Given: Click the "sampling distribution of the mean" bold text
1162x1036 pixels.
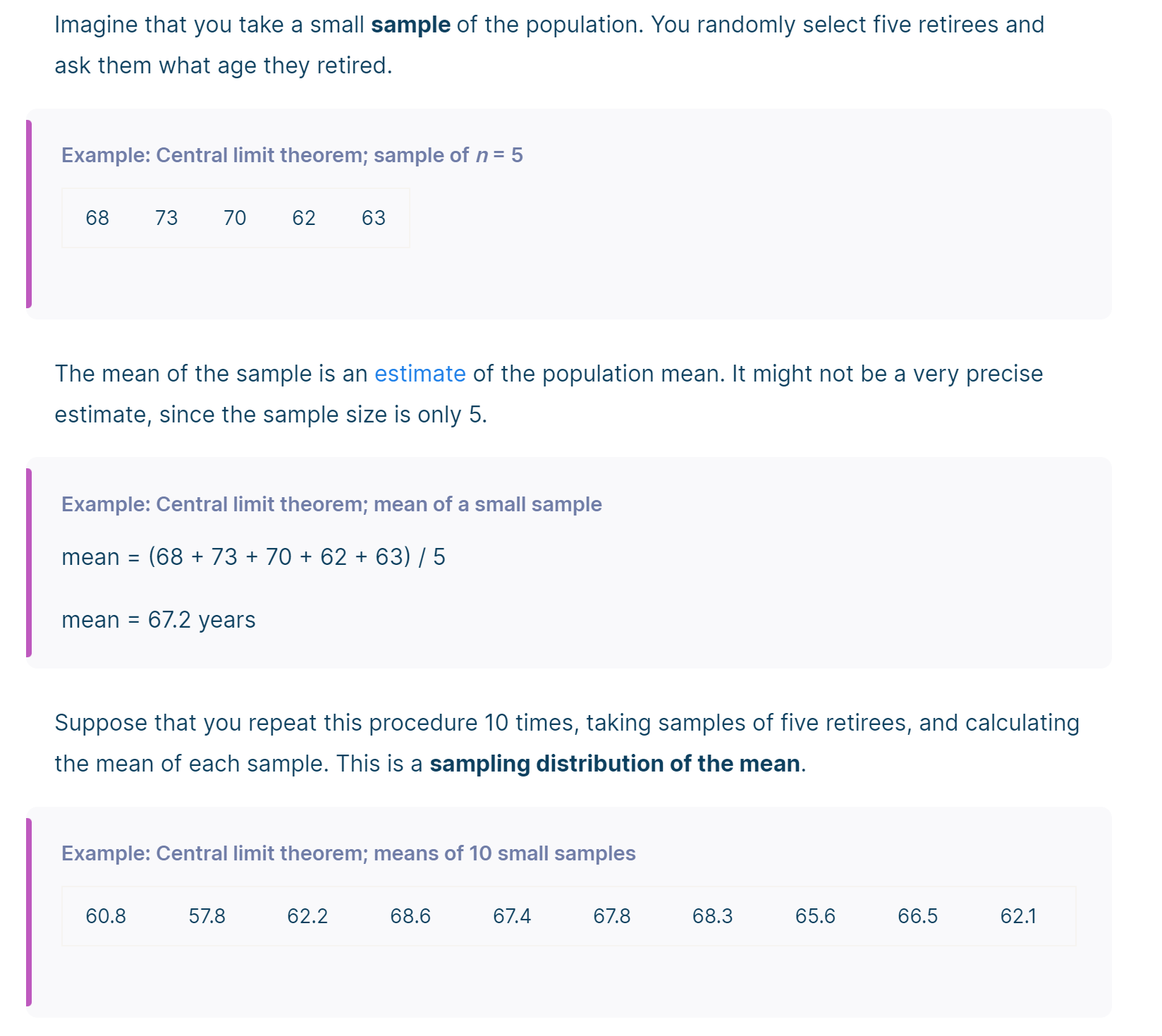Looking at the screenshot, I should click(x=614, y=764).
